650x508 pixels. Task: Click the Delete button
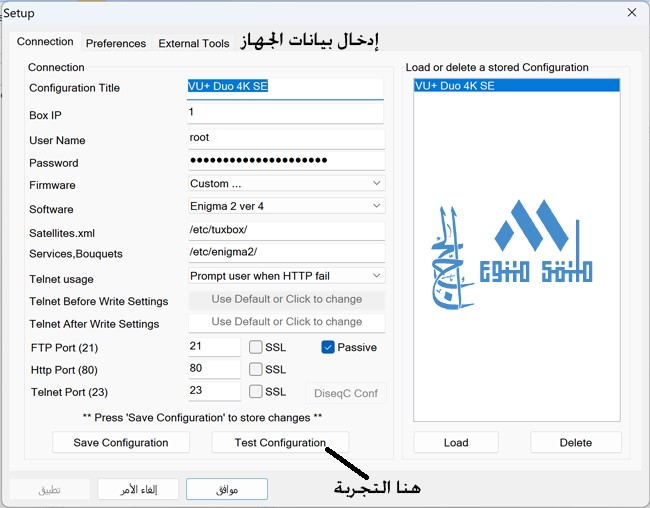coord(576,442)
